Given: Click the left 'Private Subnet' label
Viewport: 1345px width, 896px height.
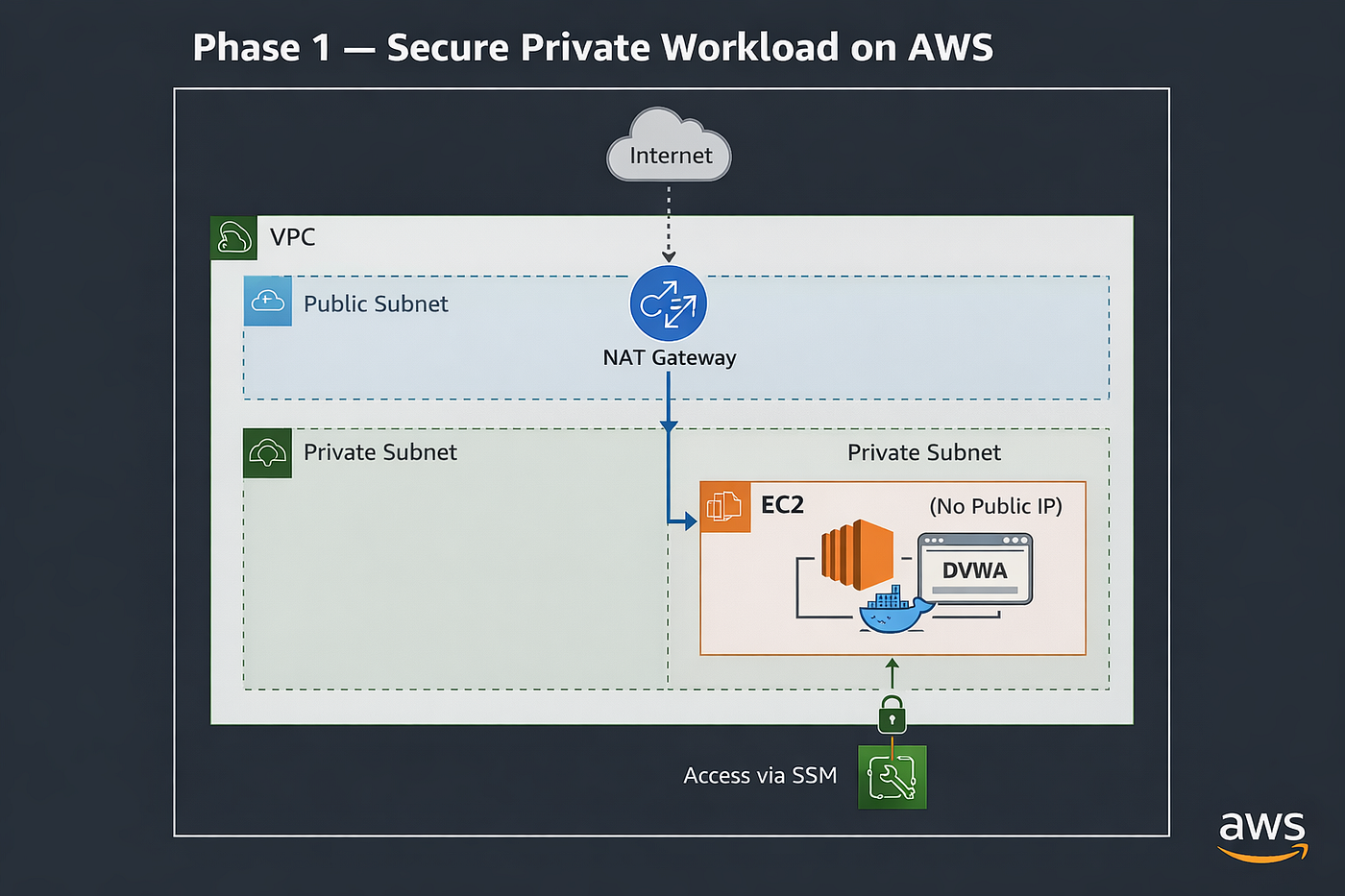Looking at the screenshot, I should 380,452.
